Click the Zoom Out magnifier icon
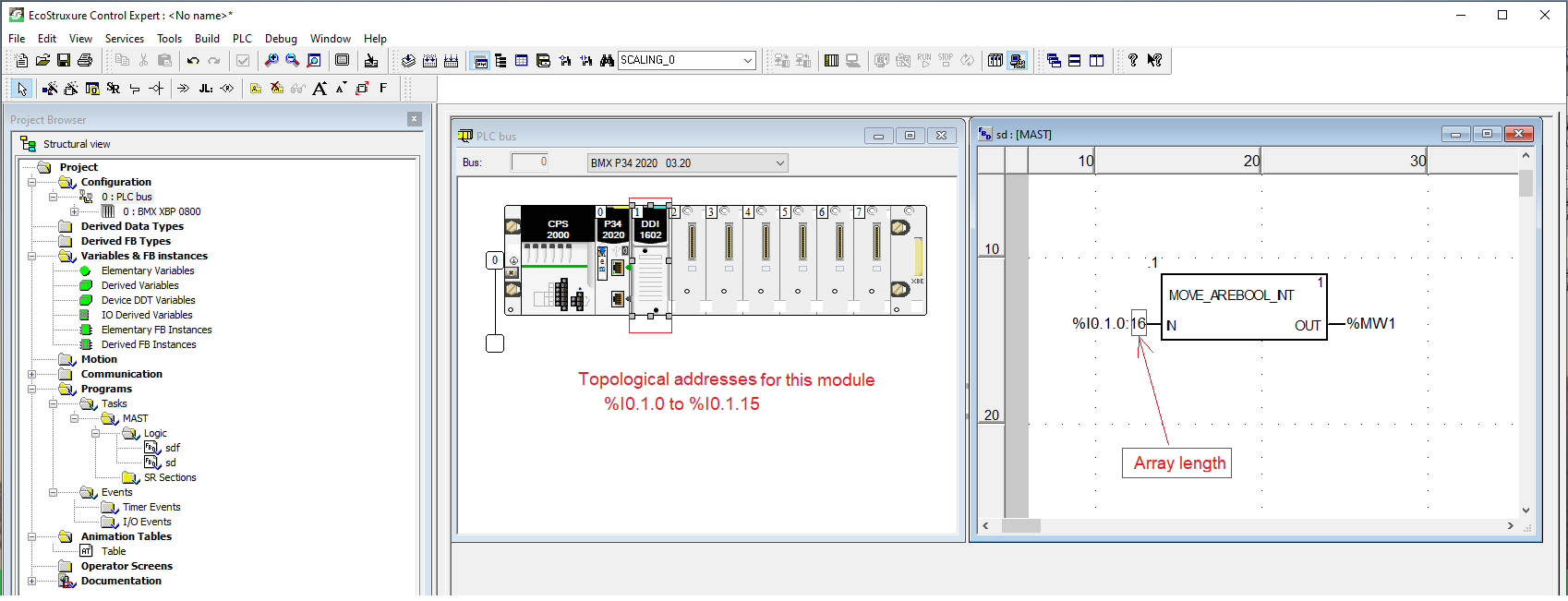This screenshot has width=1568, height=601. click(x=292, y=60)
